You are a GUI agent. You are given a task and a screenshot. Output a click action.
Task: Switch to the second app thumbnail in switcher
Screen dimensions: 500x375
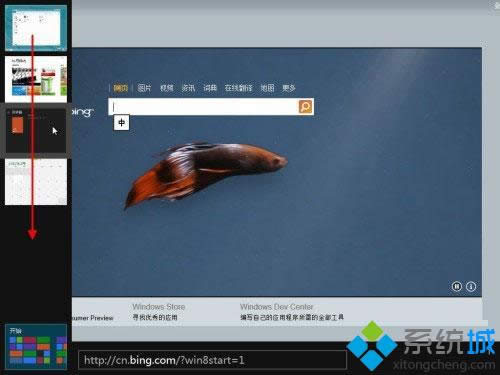(x=36, y=79)
